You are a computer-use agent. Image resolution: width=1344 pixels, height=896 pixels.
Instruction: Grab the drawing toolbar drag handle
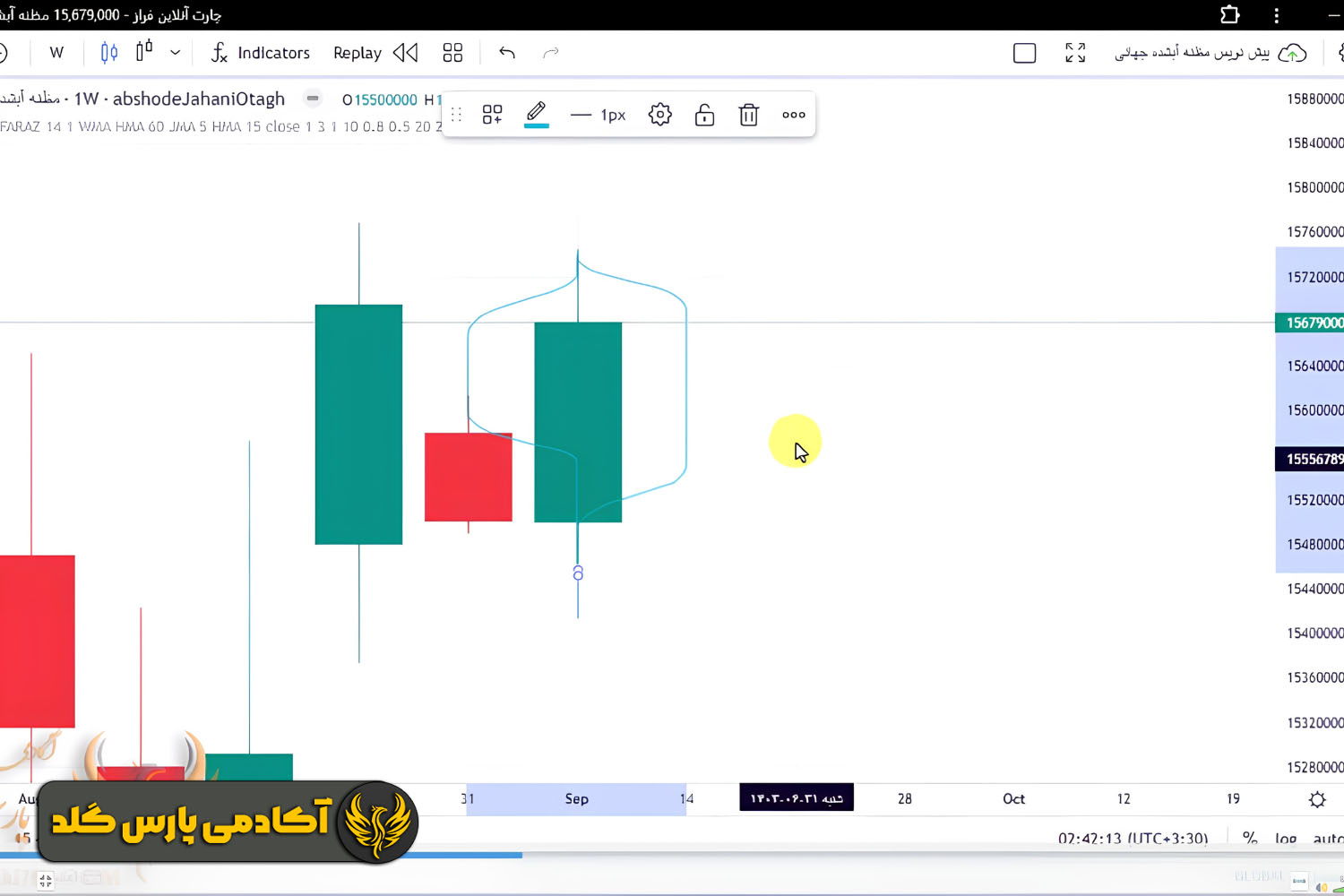[x=456, y=115]
